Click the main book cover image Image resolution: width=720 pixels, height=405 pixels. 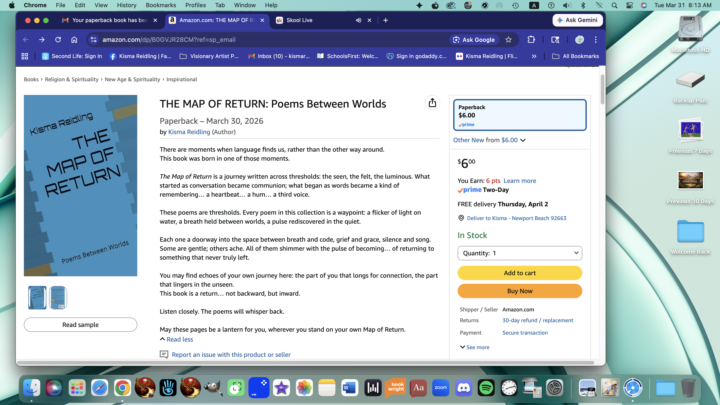80,186
